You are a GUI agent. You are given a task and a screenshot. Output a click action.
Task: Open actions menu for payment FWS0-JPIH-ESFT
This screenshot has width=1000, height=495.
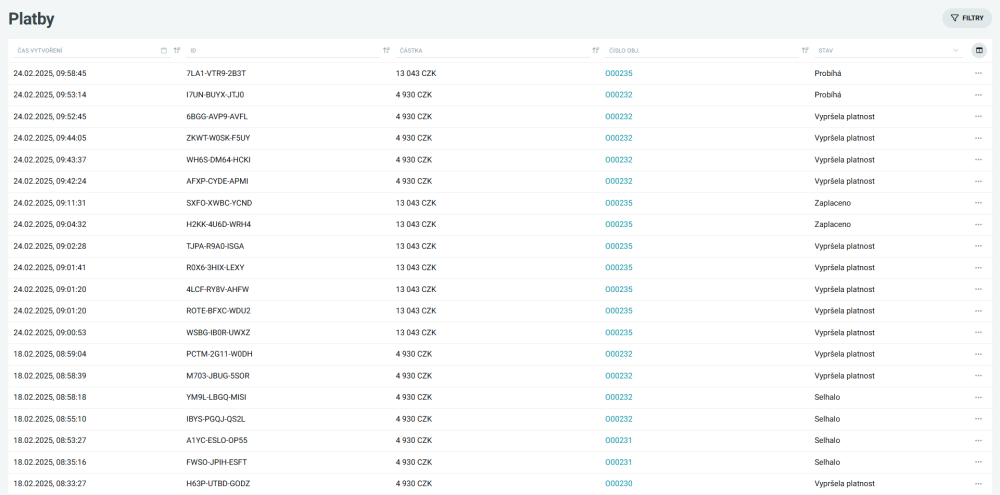pos(978,462)
